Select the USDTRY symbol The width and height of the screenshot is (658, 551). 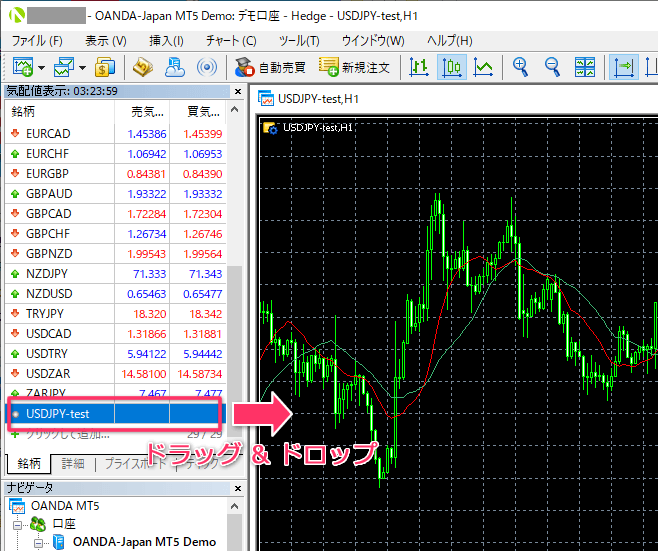(47, 353)
